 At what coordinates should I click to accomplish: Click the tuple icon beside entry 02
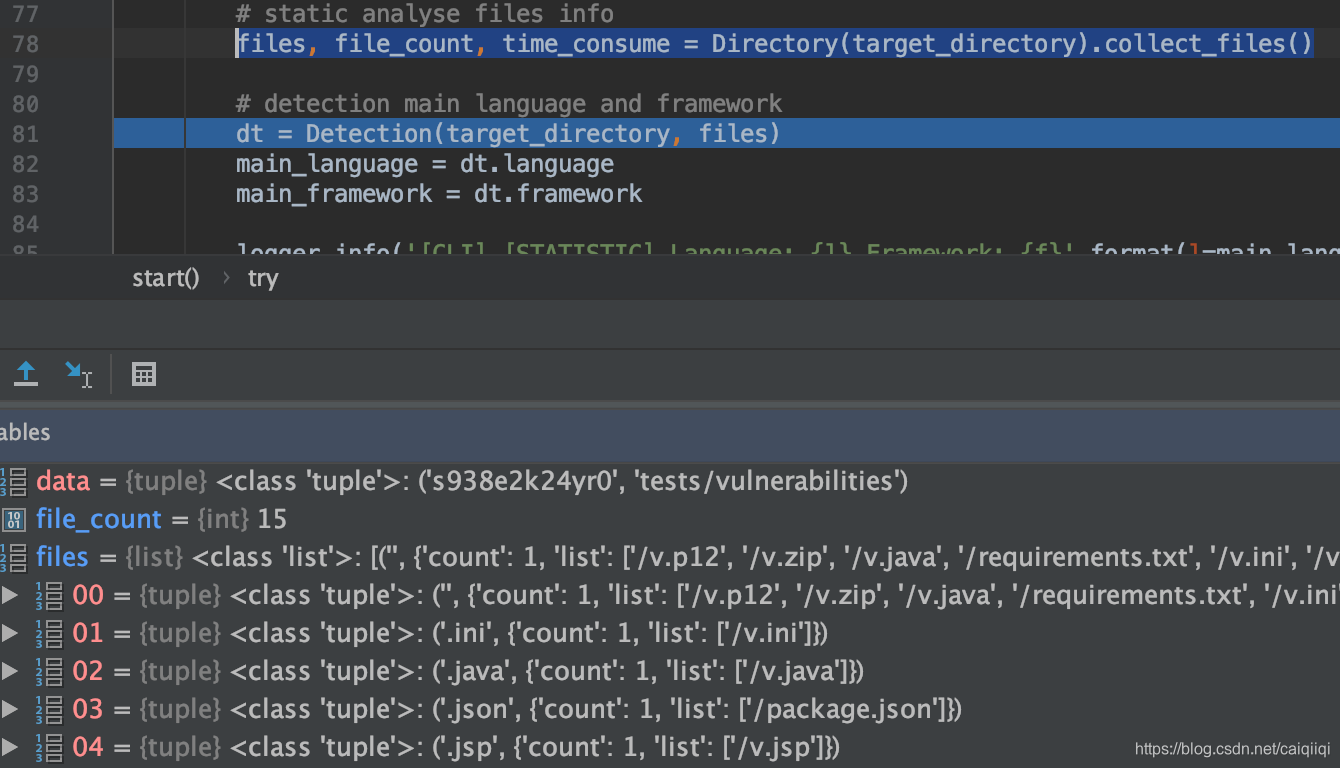(x=49, y=671)
